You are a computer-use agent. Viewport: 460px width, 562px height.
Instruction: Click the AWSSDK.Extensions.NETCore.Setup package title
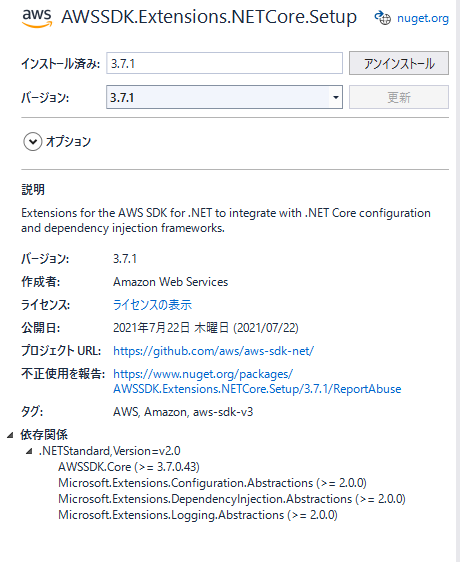coord(209,17)
